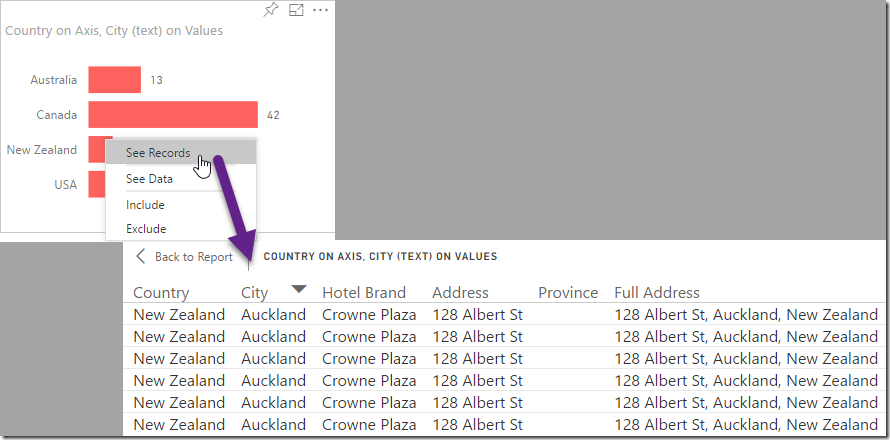Click the chart title text

(x=114, y=31)
